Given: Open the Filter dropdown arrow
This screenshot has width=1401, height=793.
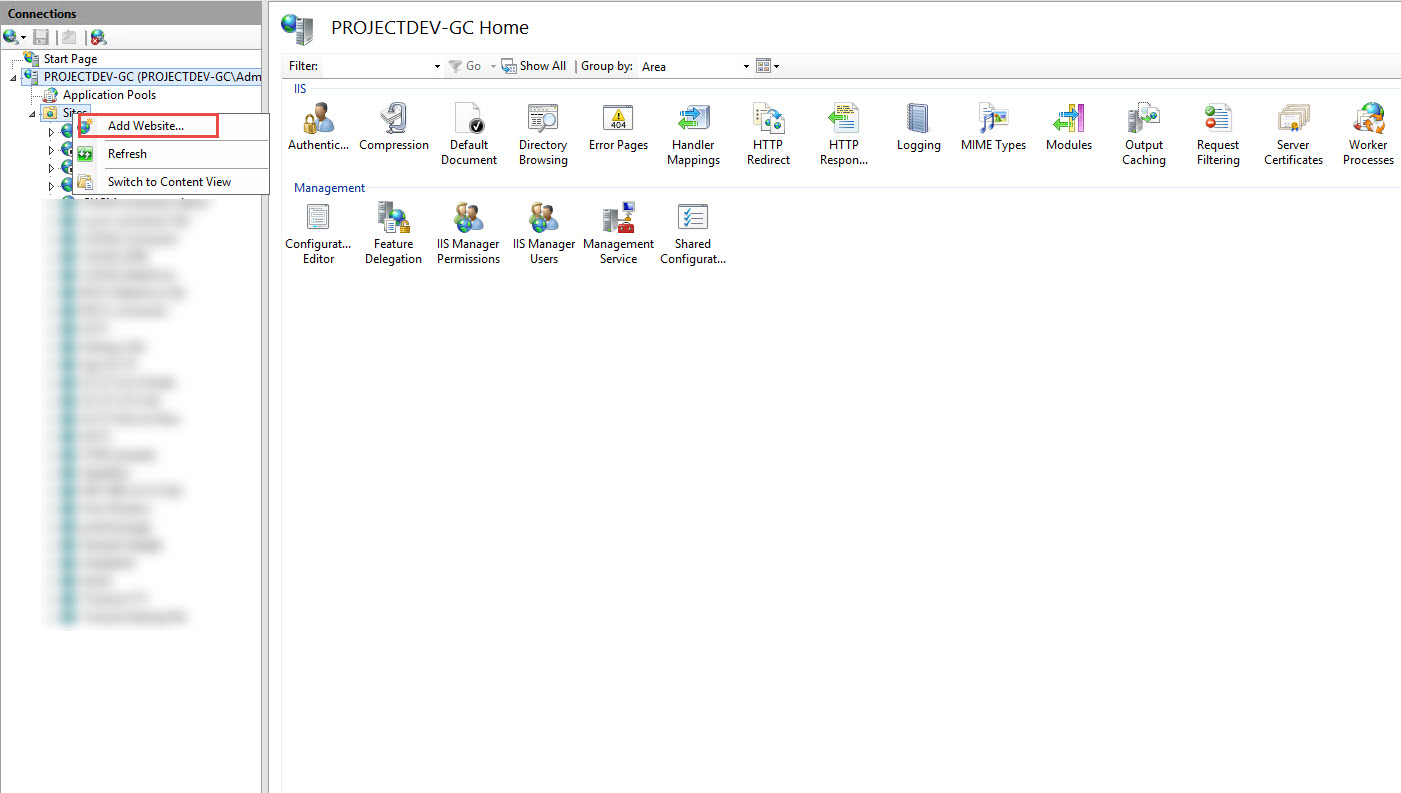Looking at the screenshot, I should point(437,67).
